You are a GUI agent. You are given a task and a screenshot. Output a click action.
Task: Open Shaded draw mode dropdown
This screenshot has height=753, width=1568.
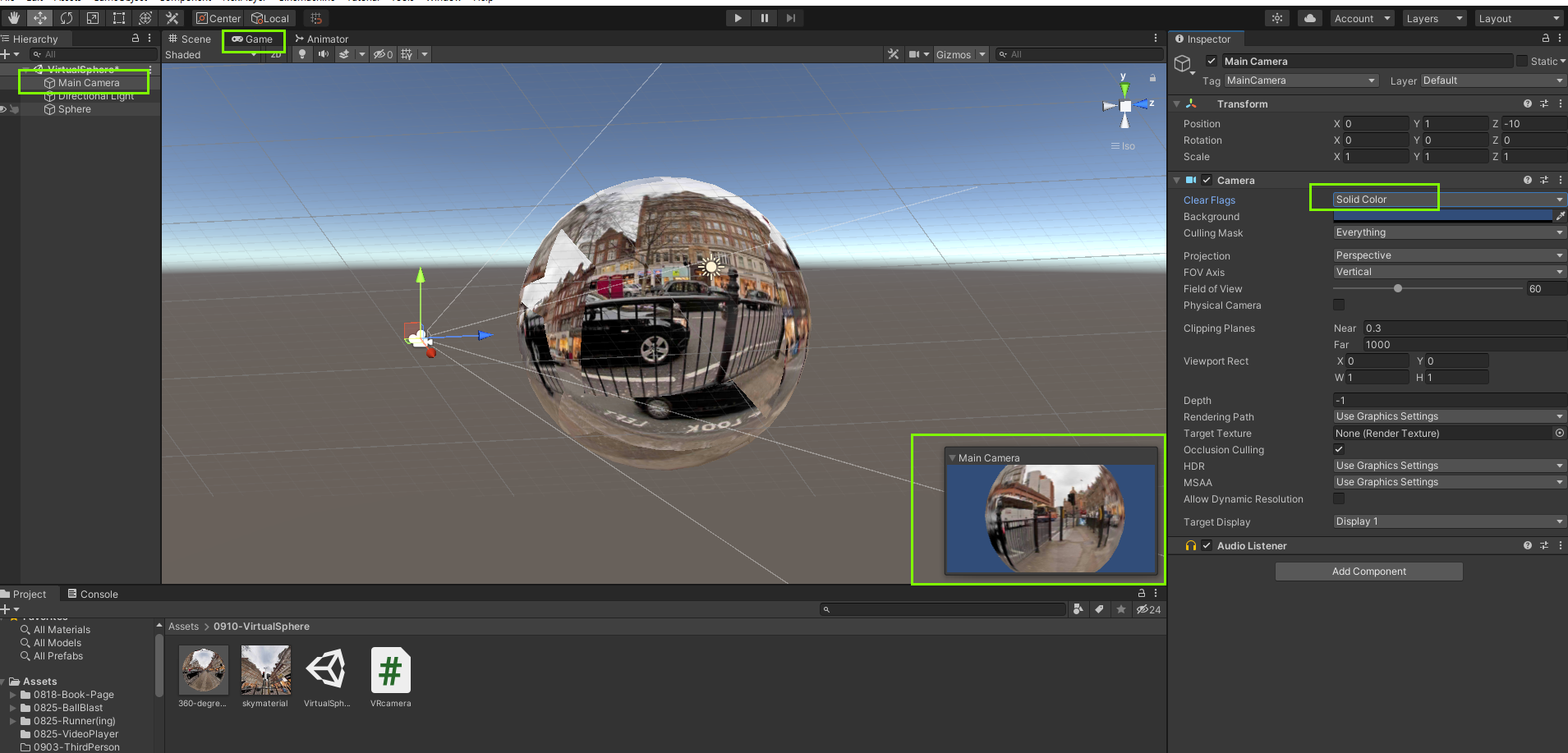click(212, 55)
